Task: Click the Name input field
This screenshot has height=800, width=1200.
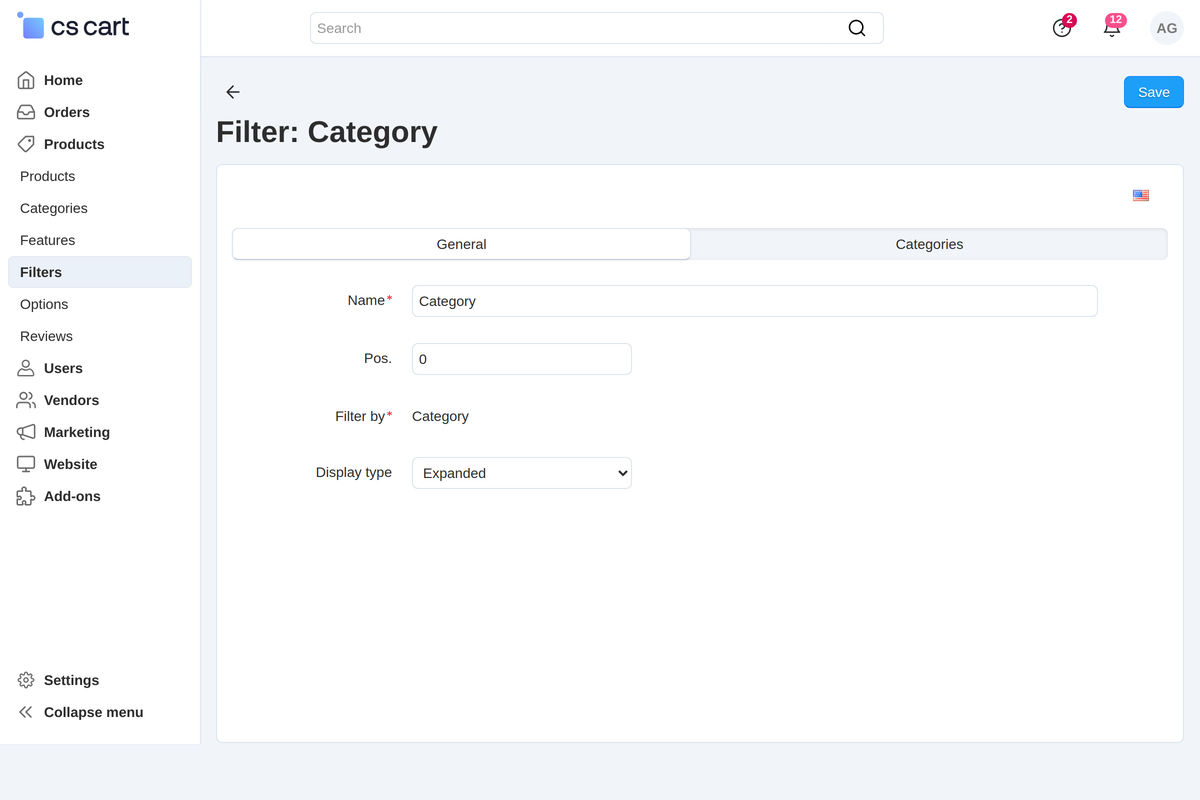Action: pos(755,301)
